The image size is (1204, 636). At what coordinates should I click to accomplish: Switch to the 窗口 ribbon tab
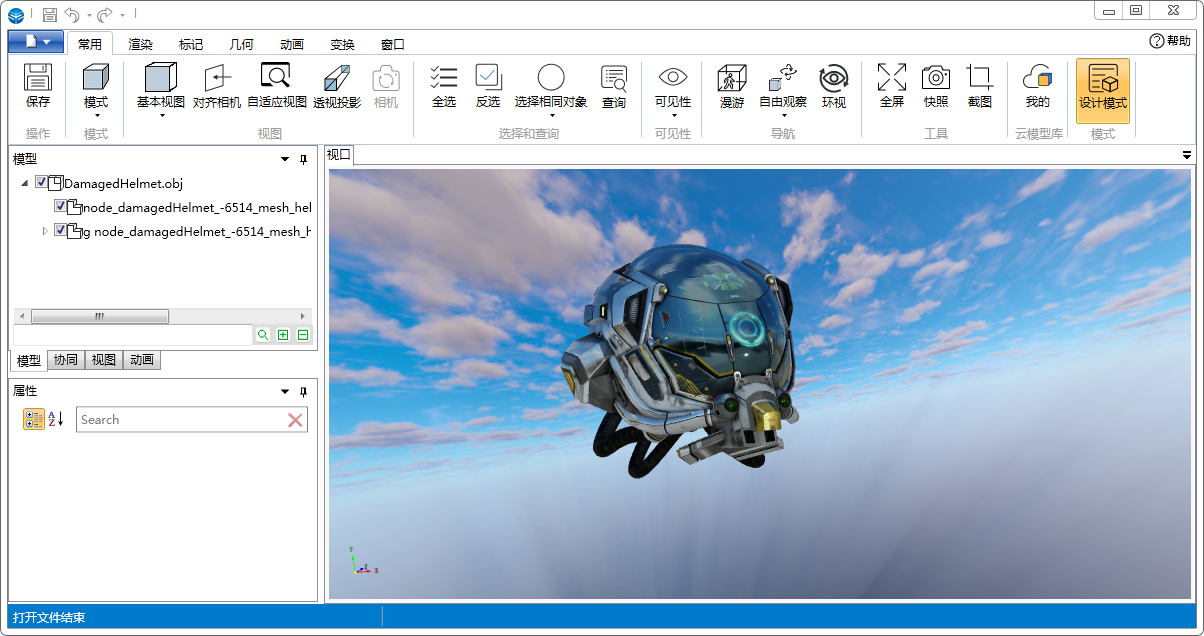click(393, 44)
